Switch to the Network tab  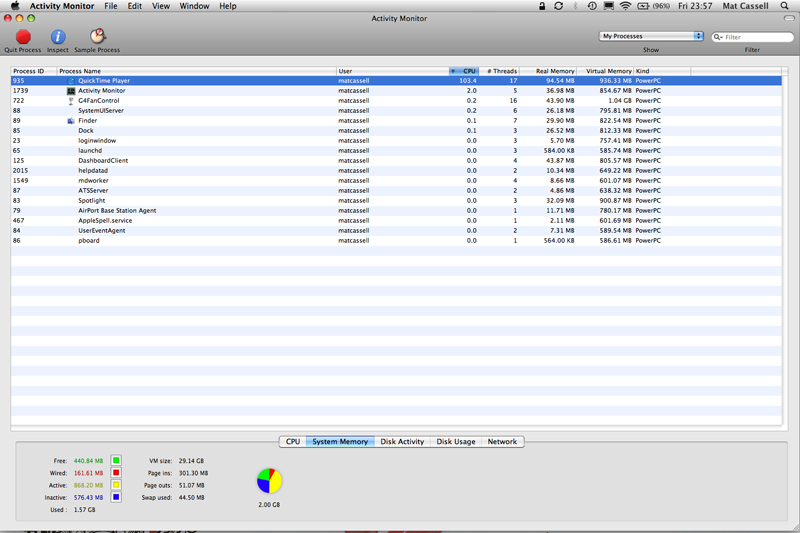(502, 442)
